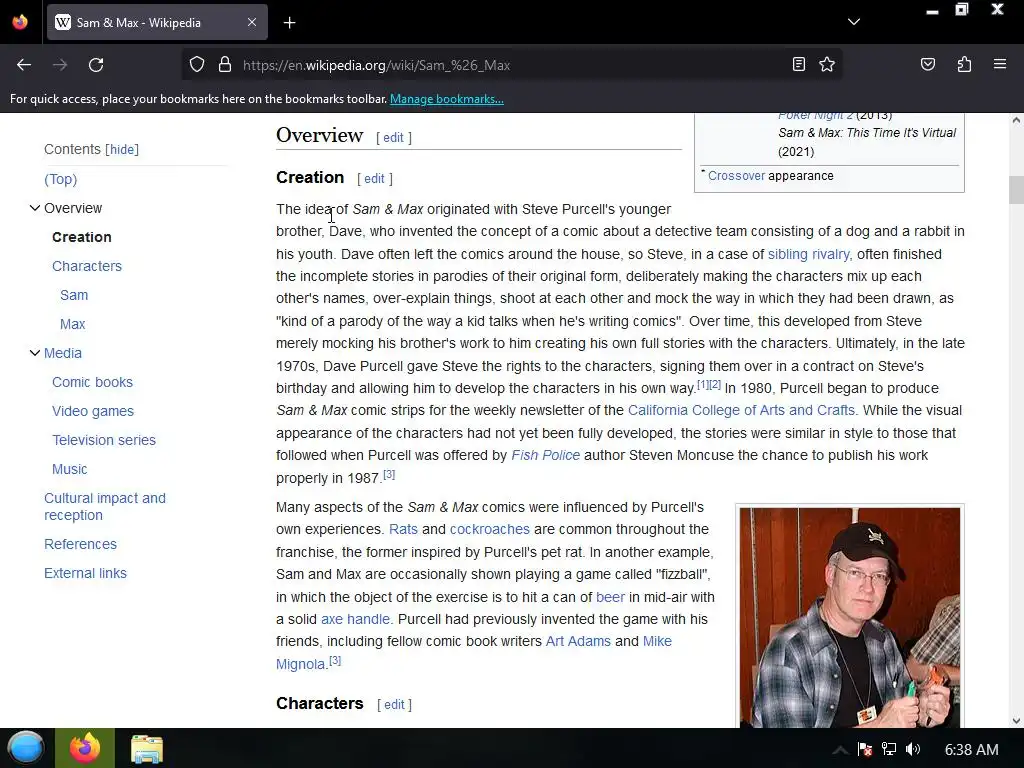The height and width of the screenshot is (768, 1024).
Task: Toggle reader view icon in address bar
Action: [798, 65]
